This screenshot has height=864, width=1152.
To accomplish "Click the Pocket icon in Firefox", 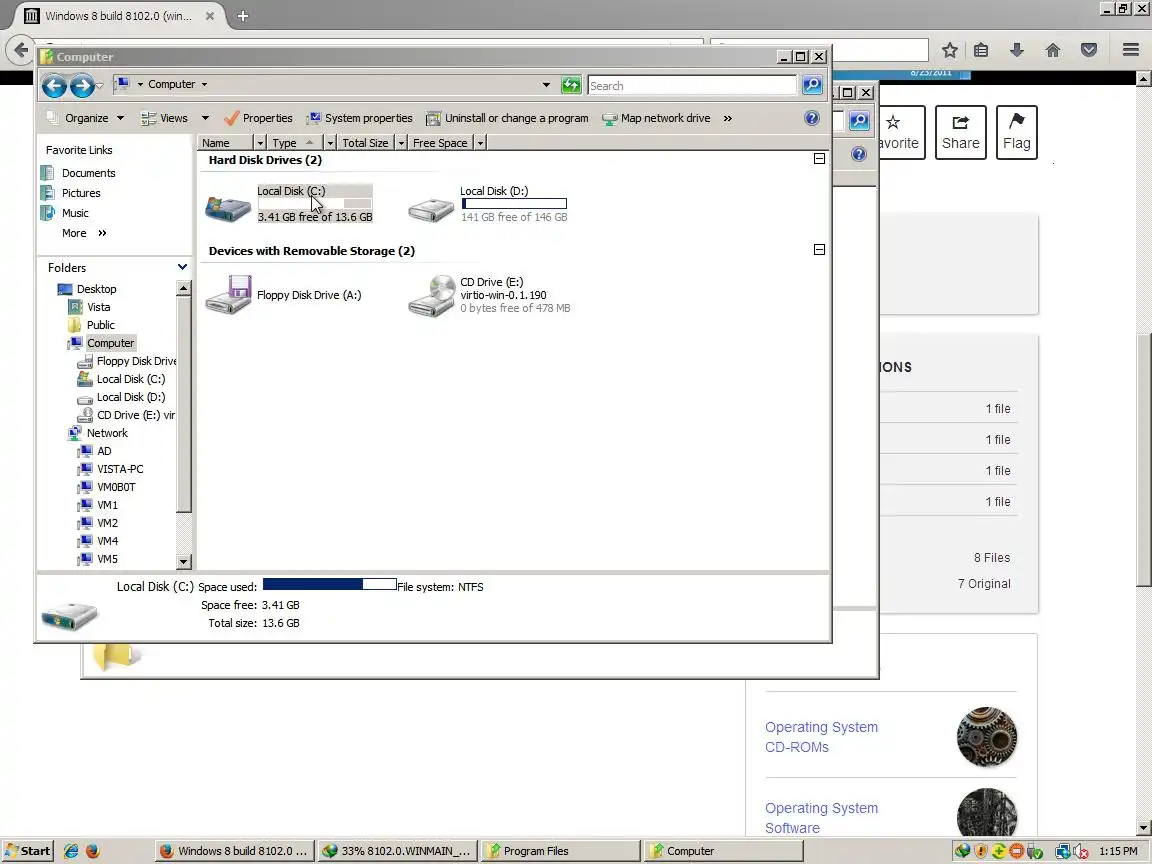I will pyautogui.click(x=1089, y=50).
